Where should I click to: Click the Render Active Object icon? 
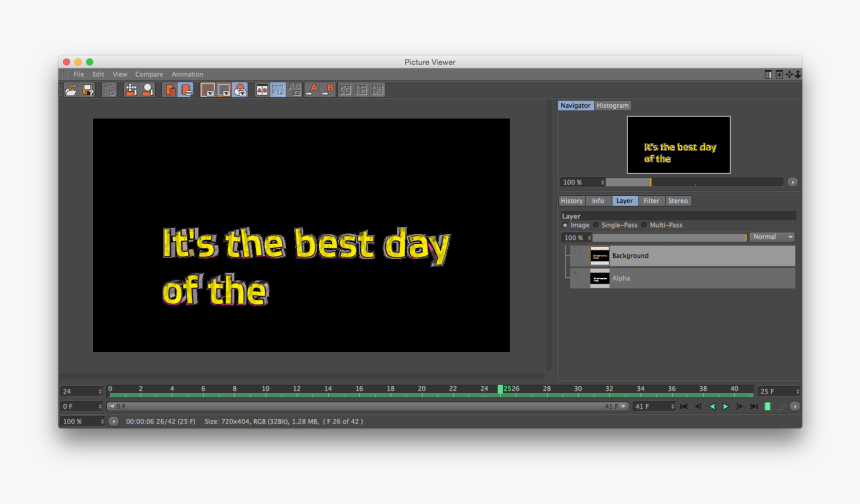click(x=148, y=90)
